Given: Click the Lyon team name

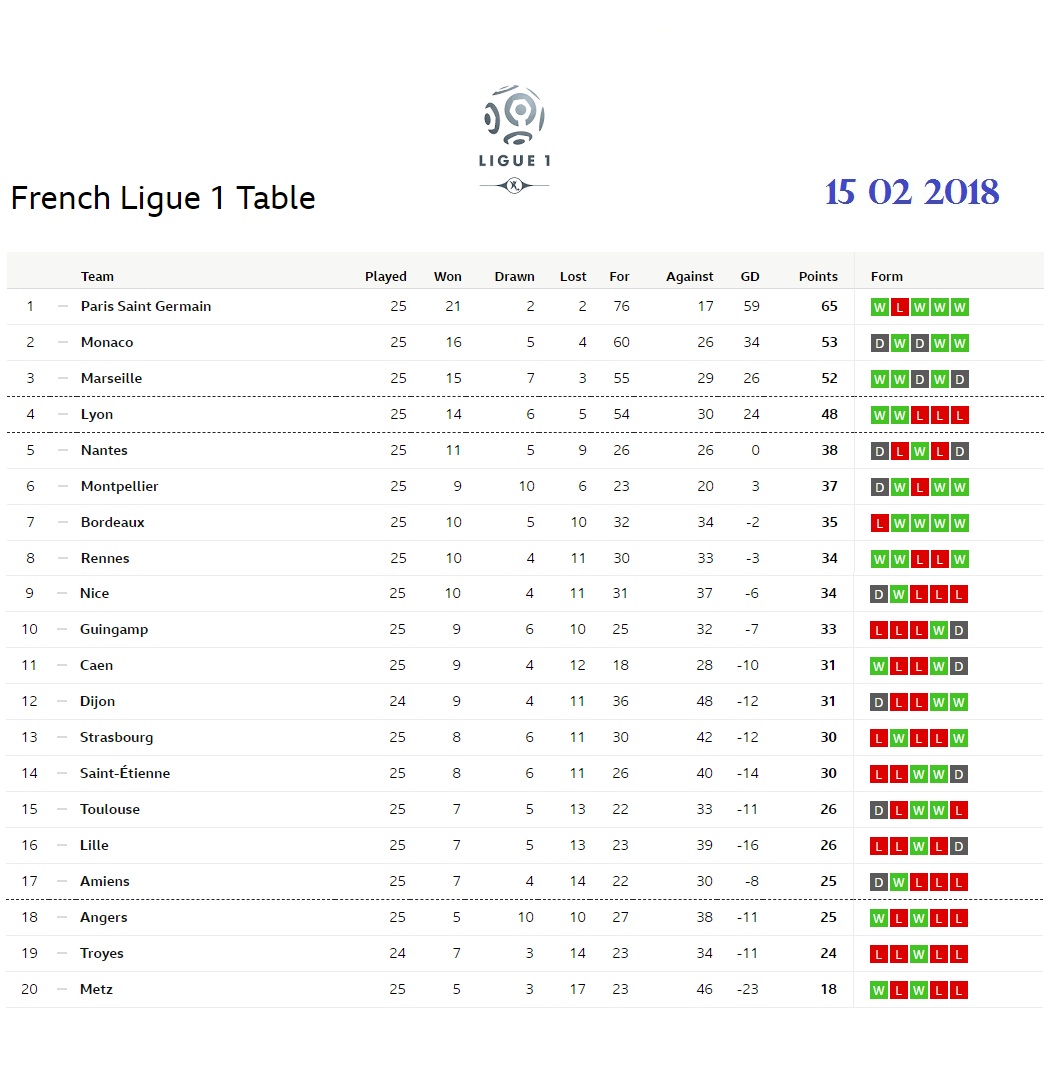Looking at the screenshot, I should pyautogui.click(x=97, y=415).
